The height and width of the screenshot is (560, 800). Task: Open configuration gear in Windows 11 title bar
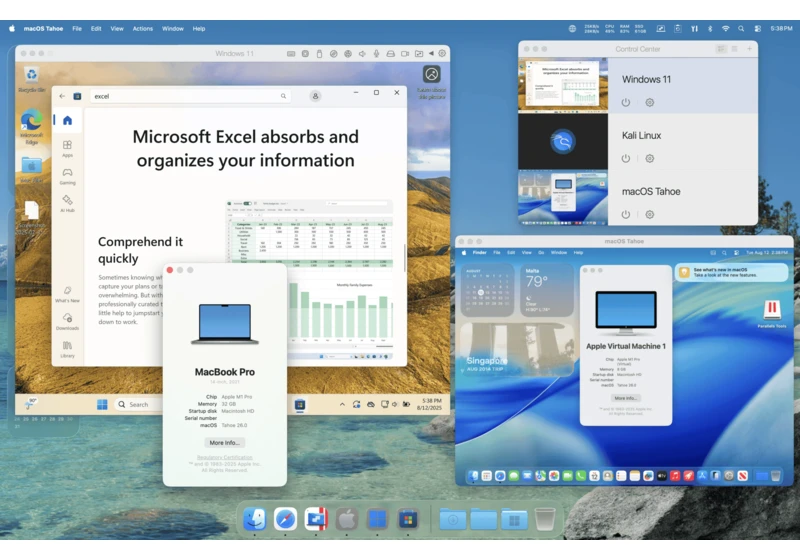(x=442, y=53)
